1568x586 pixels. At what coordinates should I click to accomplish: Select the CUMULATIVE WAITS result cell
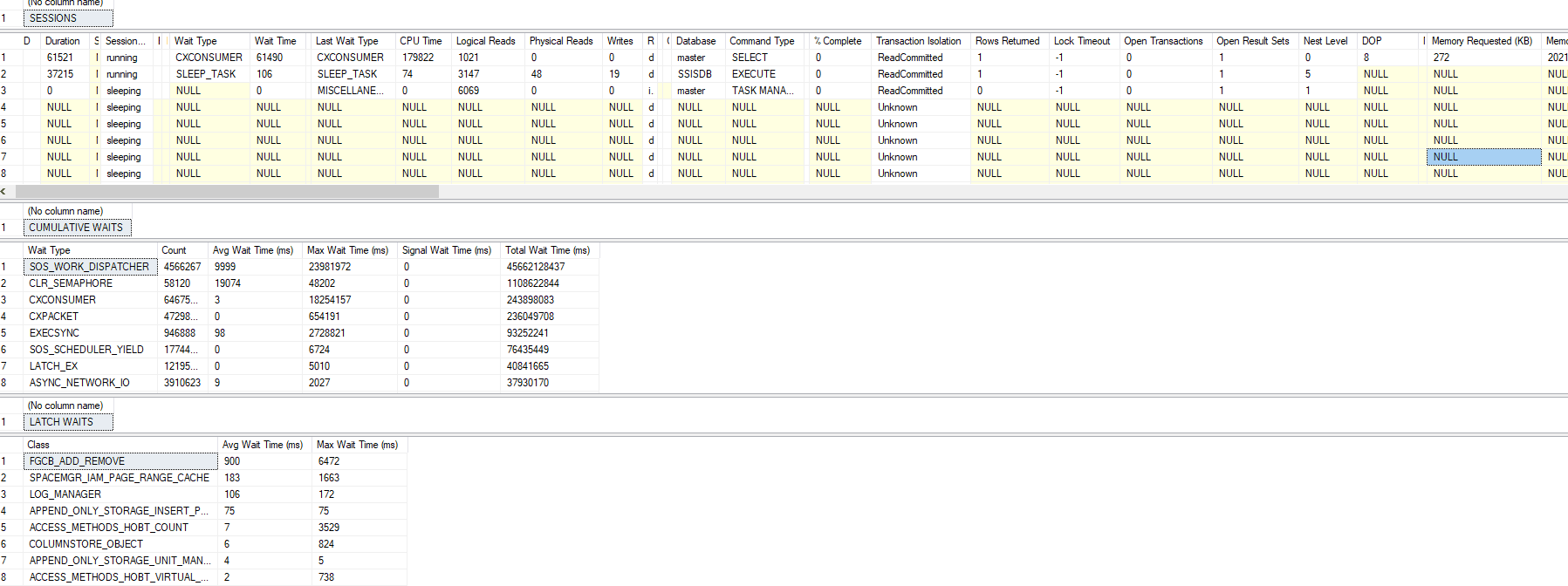tap(77, 228)
